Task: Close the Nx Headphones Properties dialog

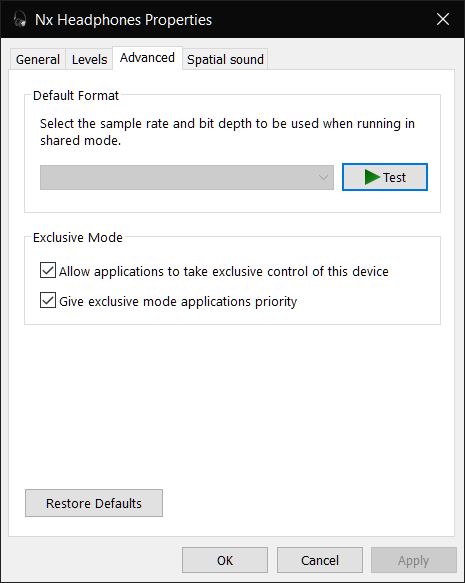Action: click(x=443, y=19)
